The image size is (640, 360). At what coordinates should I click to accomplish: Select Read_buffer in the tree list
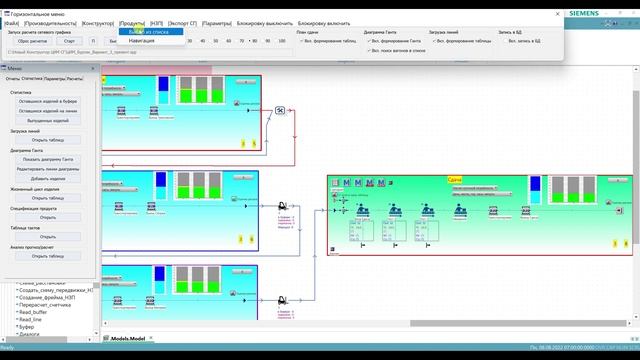click(33, 312)
